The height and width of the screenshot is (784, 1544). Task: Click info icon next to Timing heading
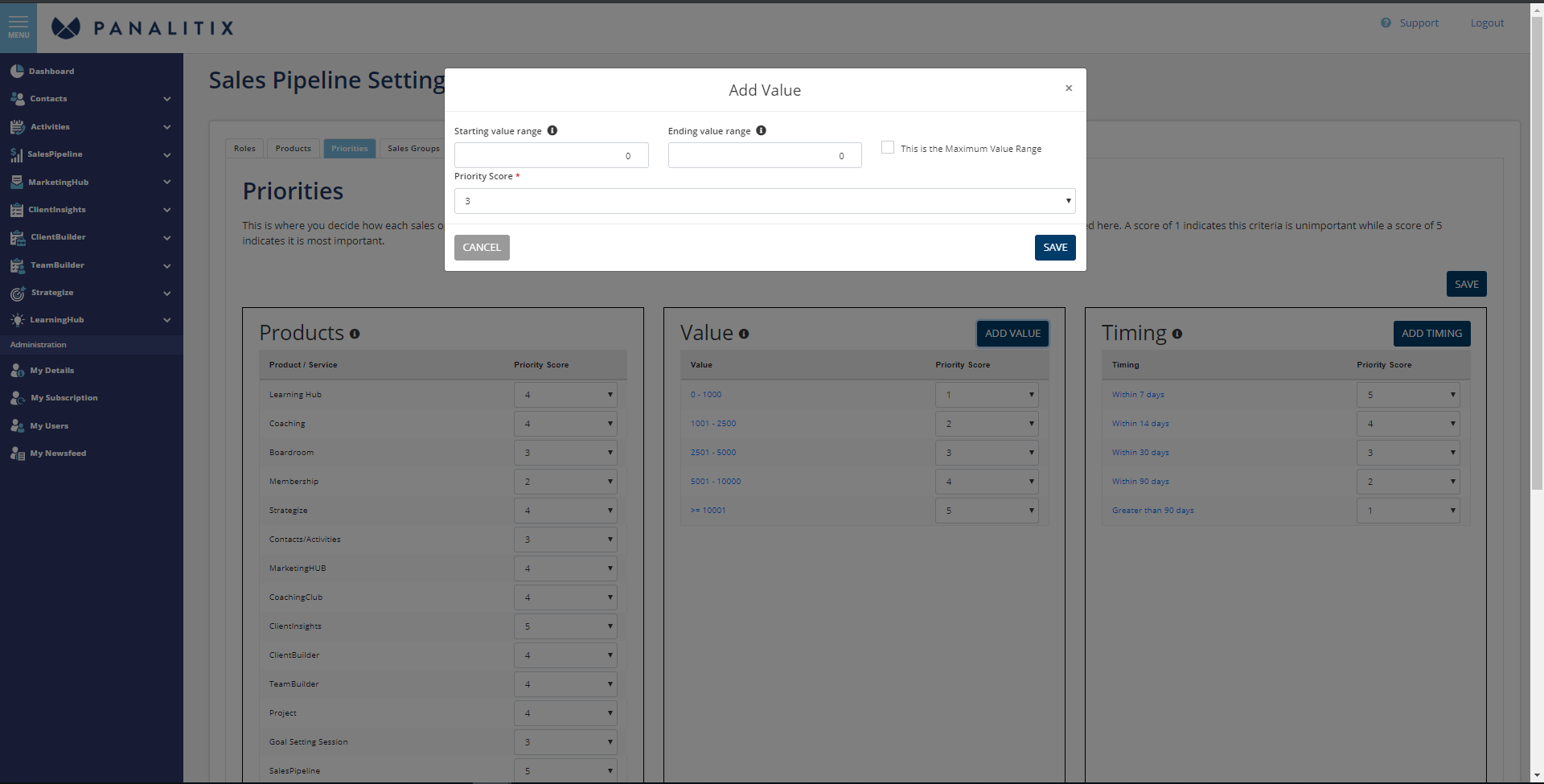[1177, 334]
